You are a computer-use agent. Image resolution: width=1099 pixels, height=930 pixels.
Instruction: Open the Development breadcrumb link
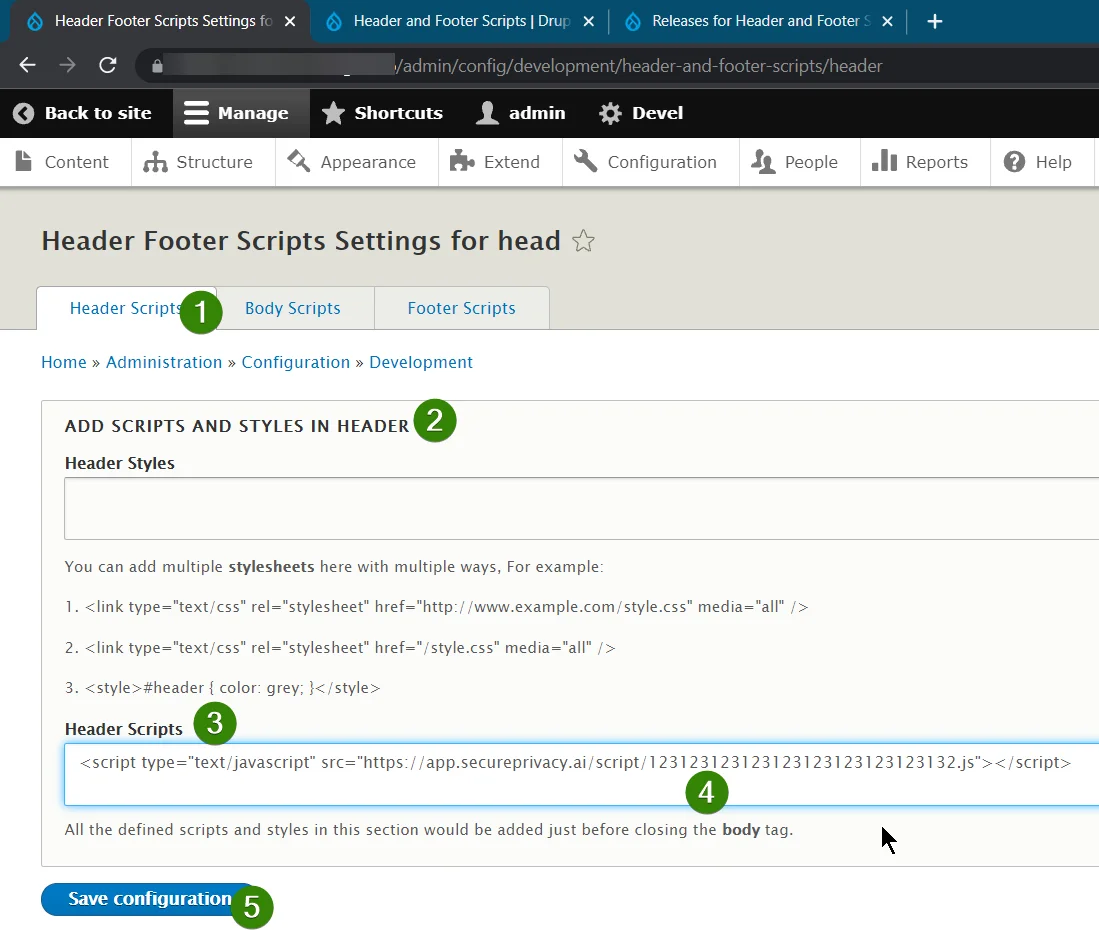[x=421, y=362]
